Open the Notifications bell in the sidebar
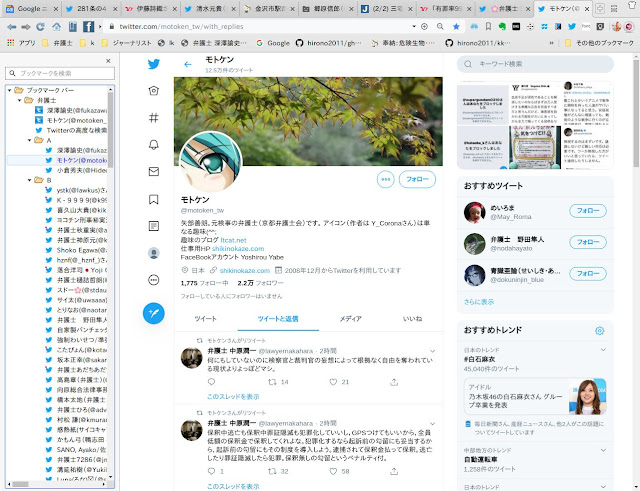 153,144
